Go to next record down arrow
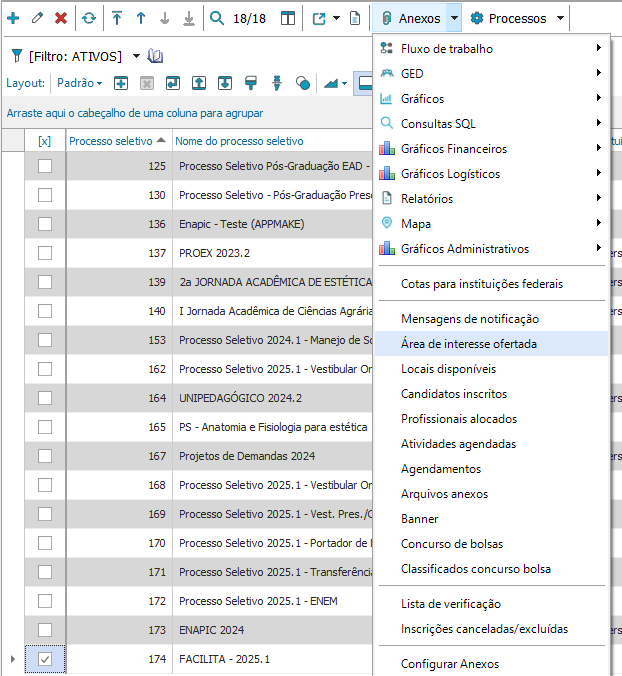622x676 pixels. [165, 18]
